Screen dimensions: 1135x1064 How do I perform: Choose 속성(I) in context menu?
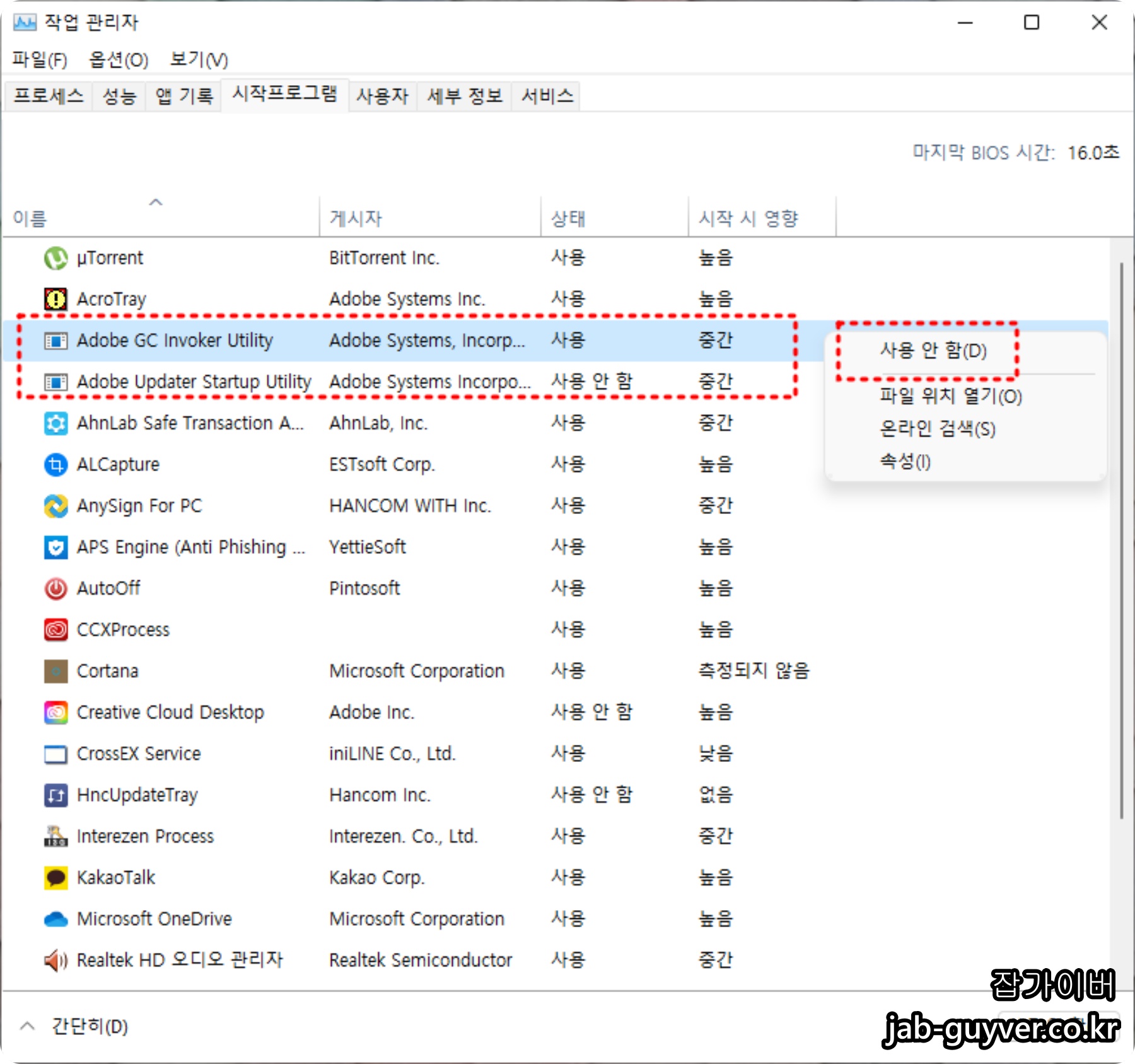point(905,462)
